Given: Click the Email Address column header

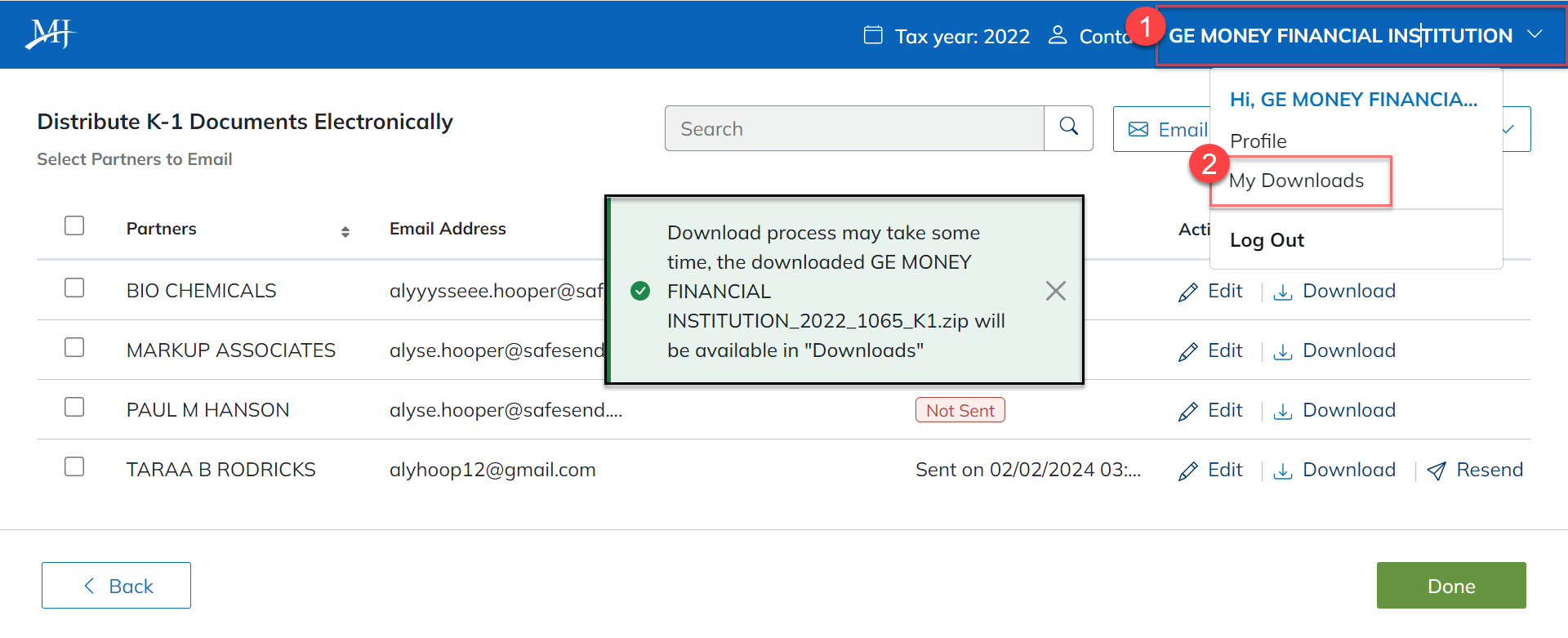Looking at the screenshot, I should 448,229.
